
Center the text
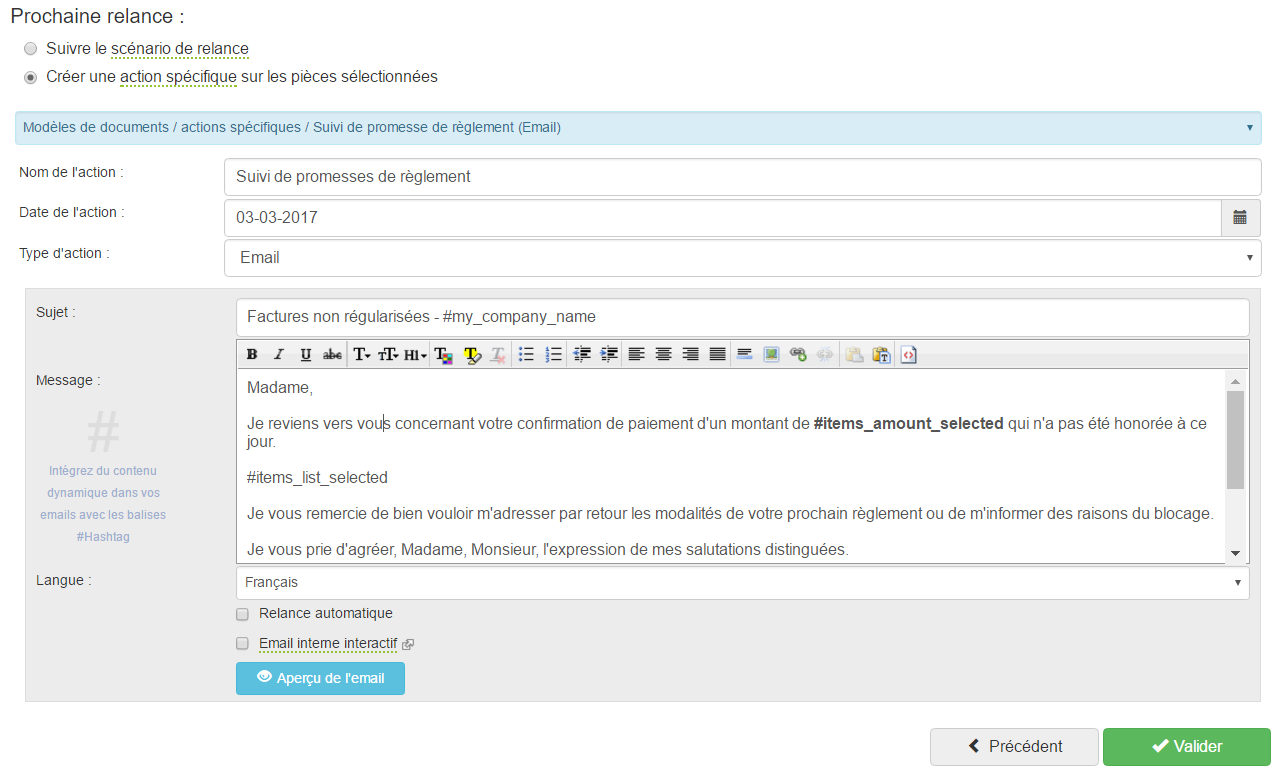pyautogui.click(x=663, y=354)
